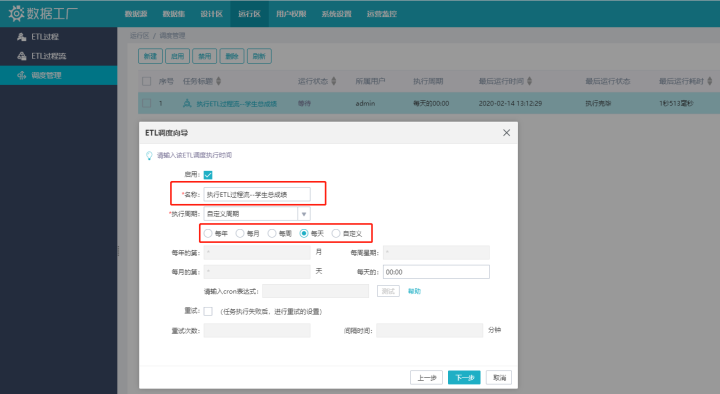The image size is (720, 394).
Task: Click the 下一步 button
Action: tap(464, 377)
